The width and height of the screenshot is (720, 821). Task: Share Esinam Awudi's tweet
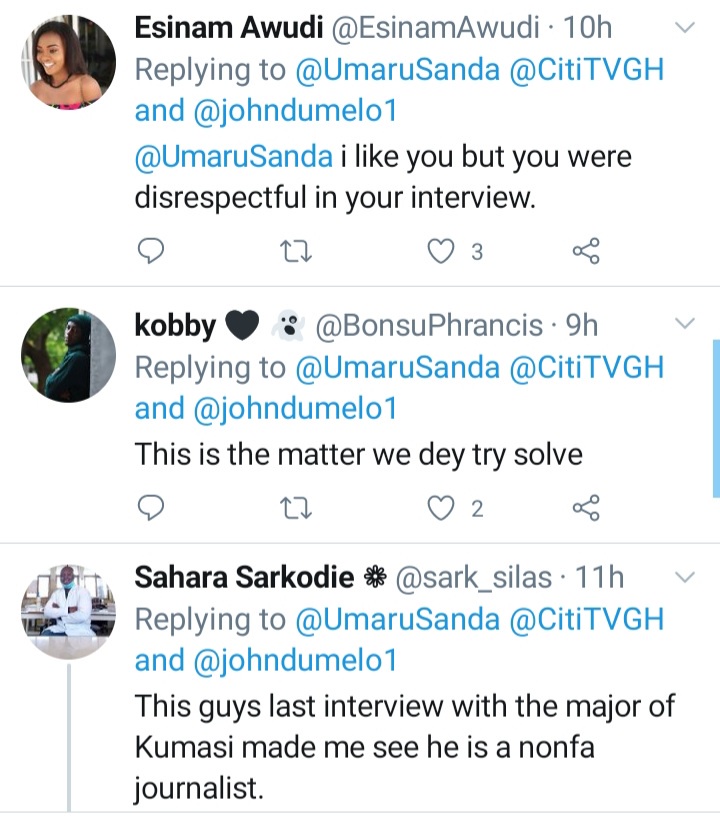586,251
